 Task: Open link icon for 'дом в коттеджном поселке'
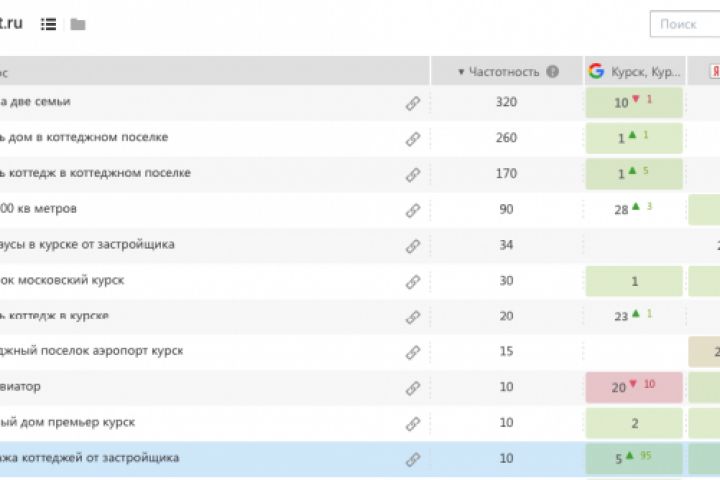point(413,139)
